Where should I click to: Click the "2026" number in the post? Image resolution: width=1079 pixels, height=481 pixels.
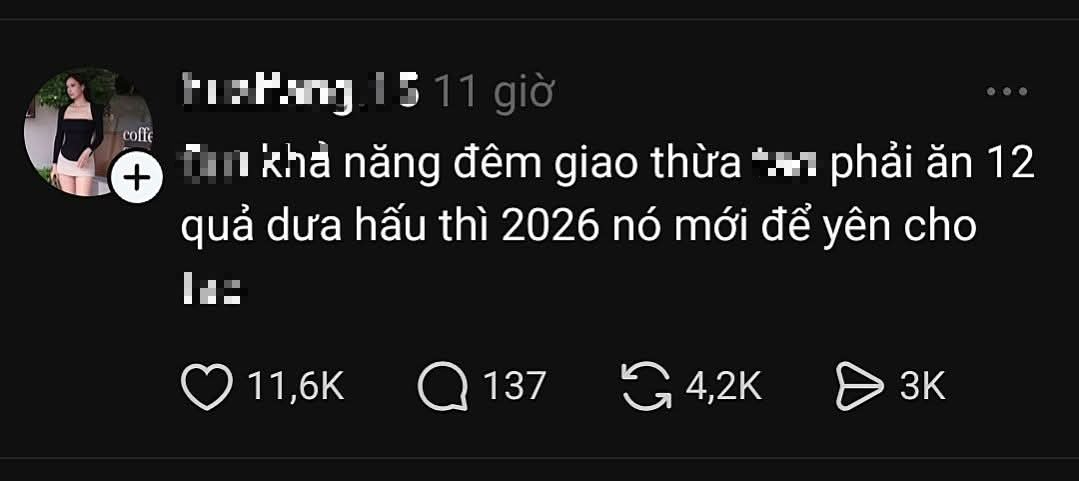click(x=551, y=228)
